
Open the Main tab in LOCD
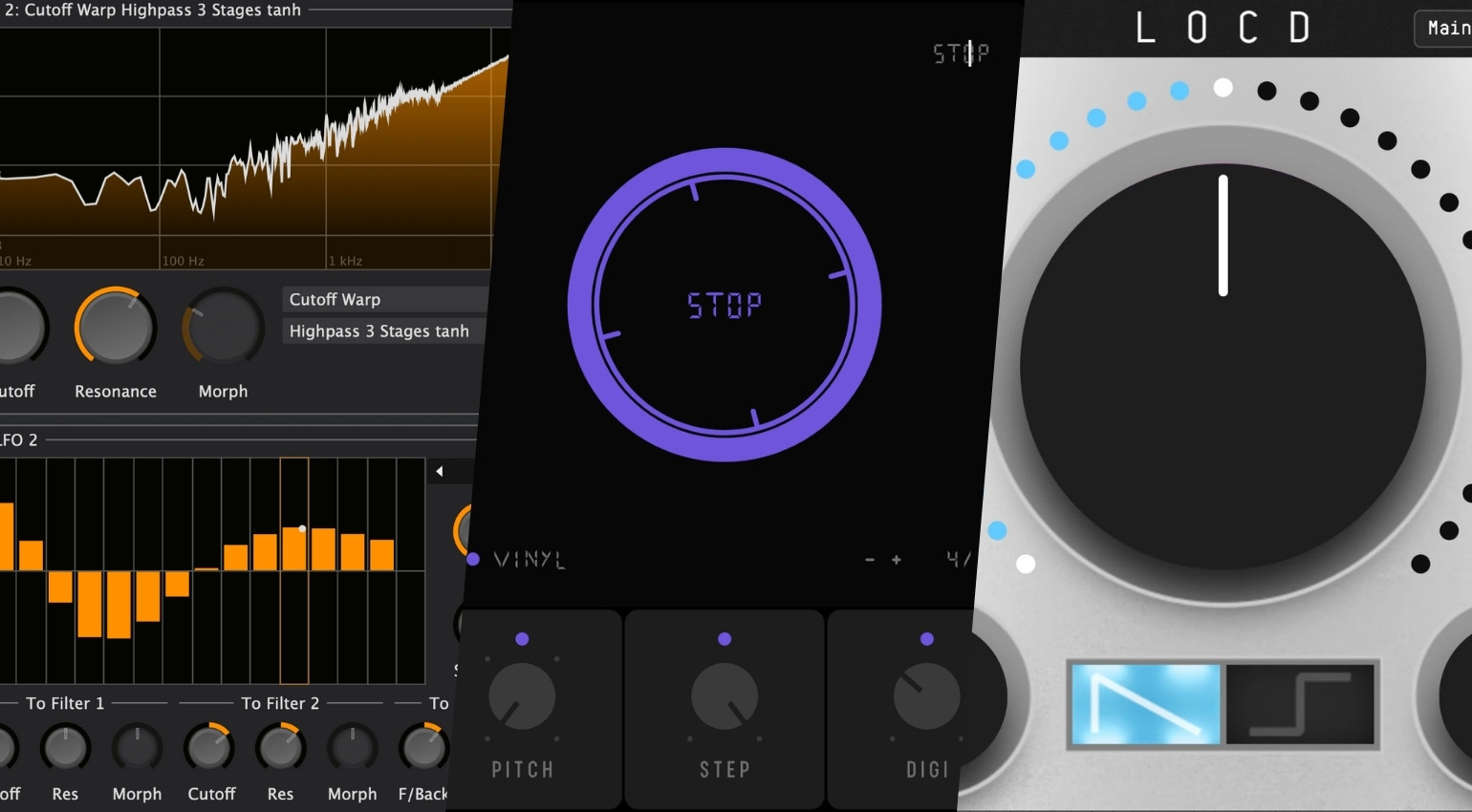pyautogui.click(x=1446, y=29)
